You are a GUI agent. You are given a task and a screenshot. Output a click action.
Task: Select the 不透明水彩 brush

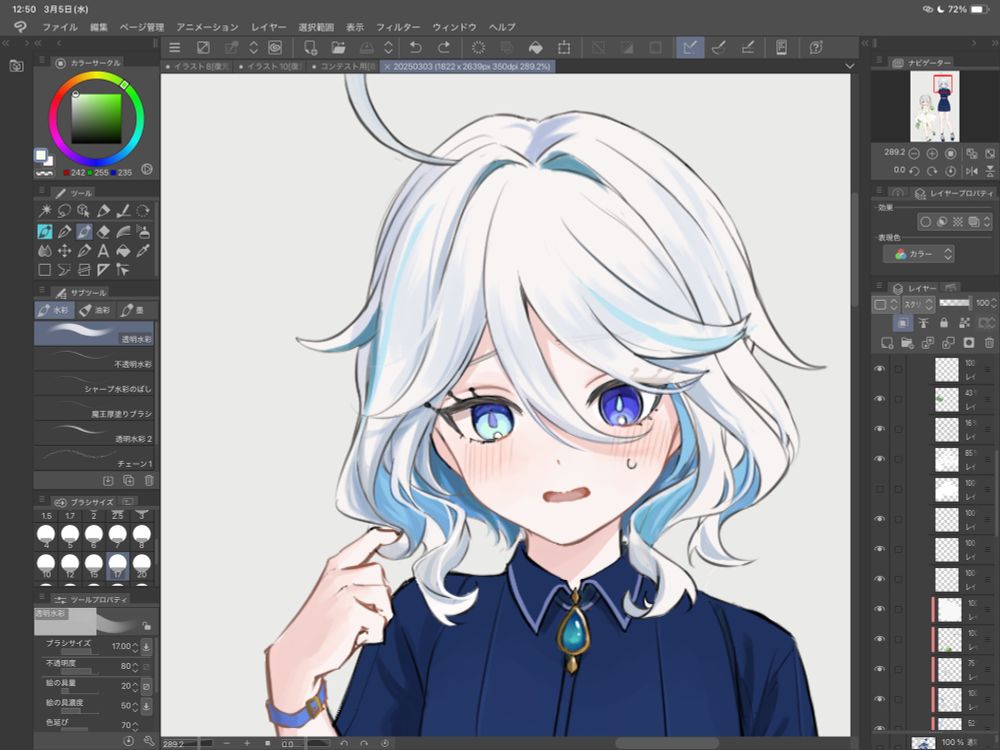click(x=94, y=359)
